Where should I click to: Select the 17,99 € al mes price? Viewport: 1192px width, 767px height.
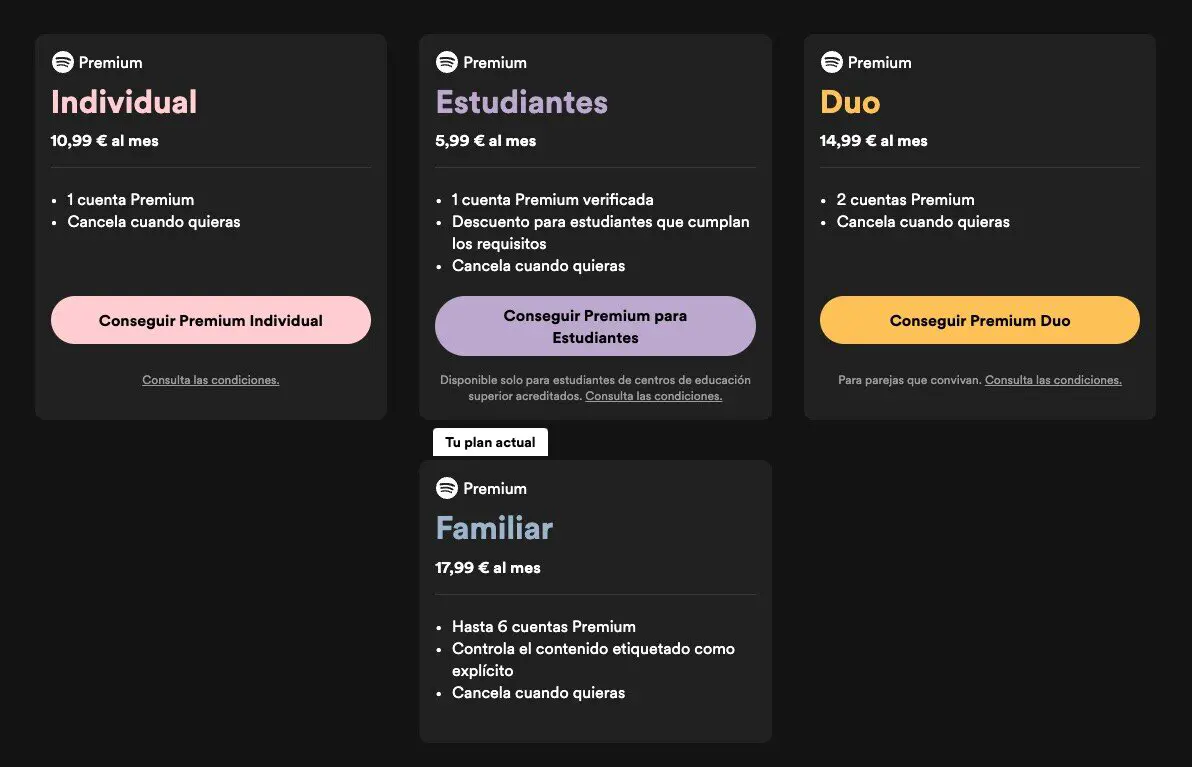click(x=488, y=568)
